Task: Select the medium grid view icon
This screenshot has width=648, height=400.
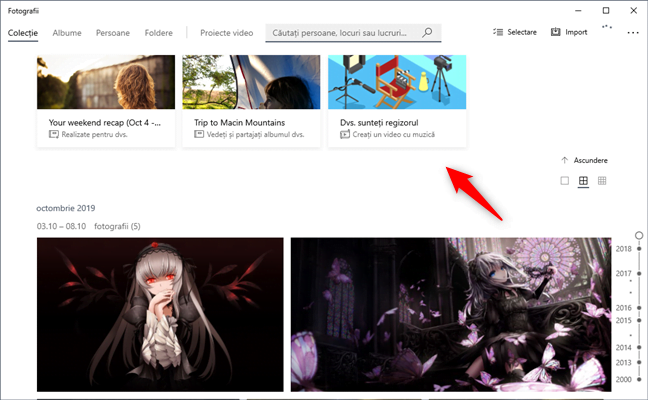Action: click(x=583, y=181)
